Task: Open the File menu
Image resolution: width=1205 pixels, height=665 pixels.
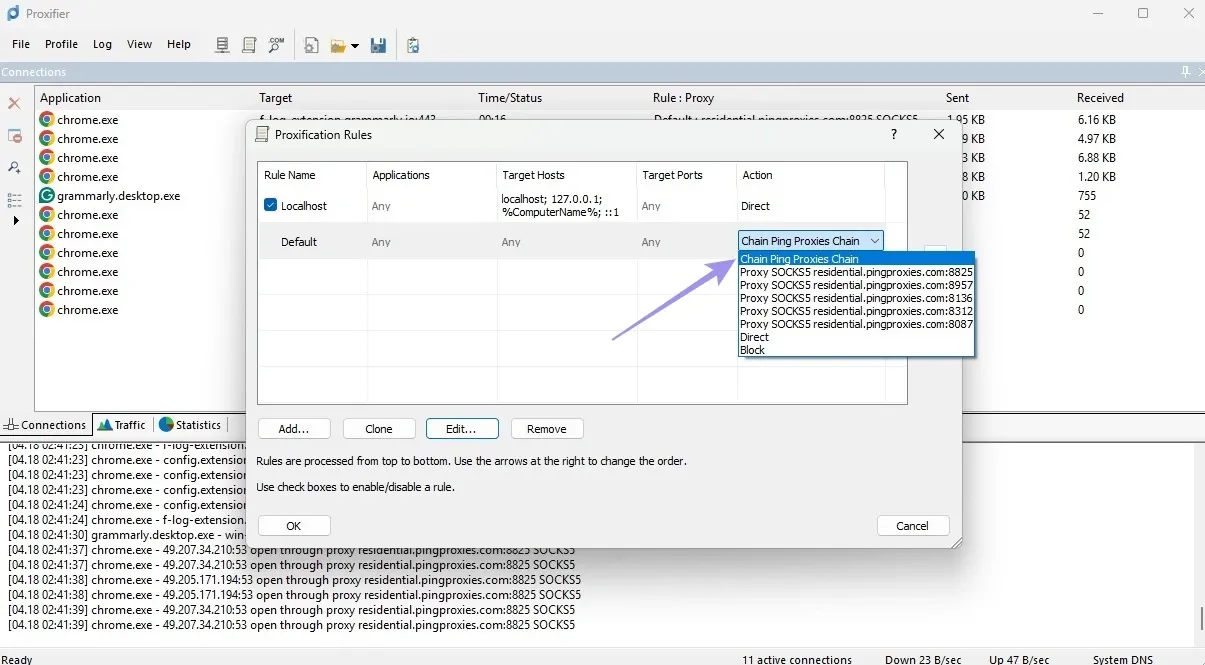Action: tap(21, 44)
